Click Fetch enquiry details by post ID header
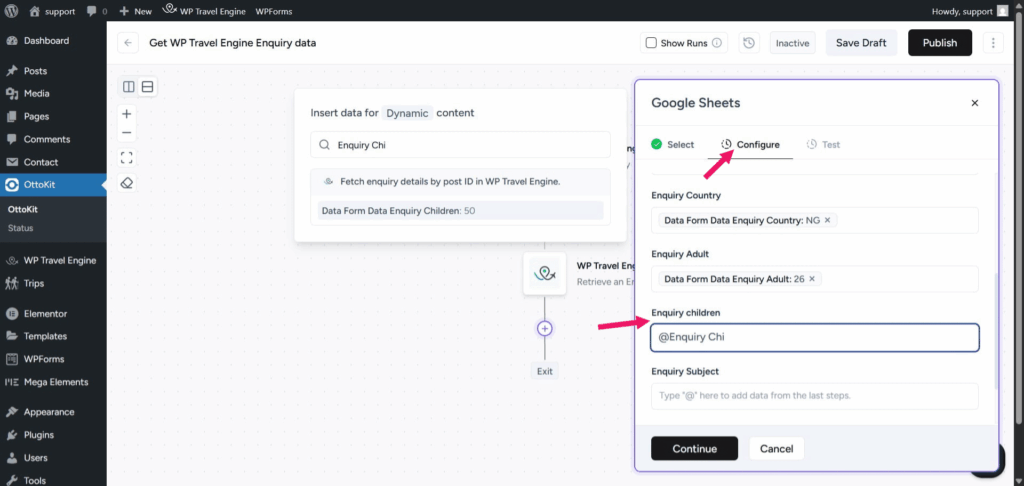Screen dimensions: 1024x486 tap(460, 182)
